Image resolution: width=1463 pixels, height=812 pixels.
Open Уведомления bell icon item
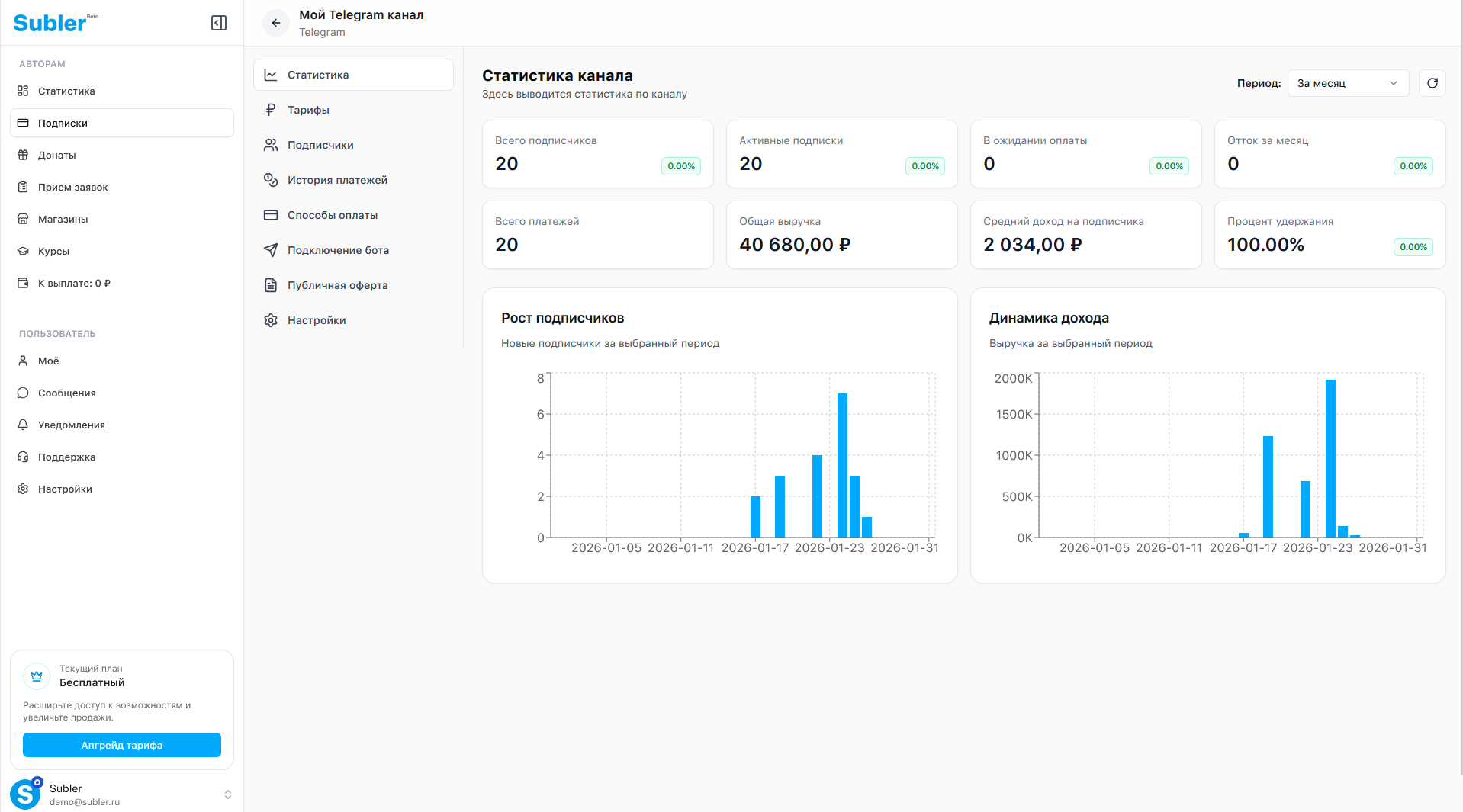point(23,425)
